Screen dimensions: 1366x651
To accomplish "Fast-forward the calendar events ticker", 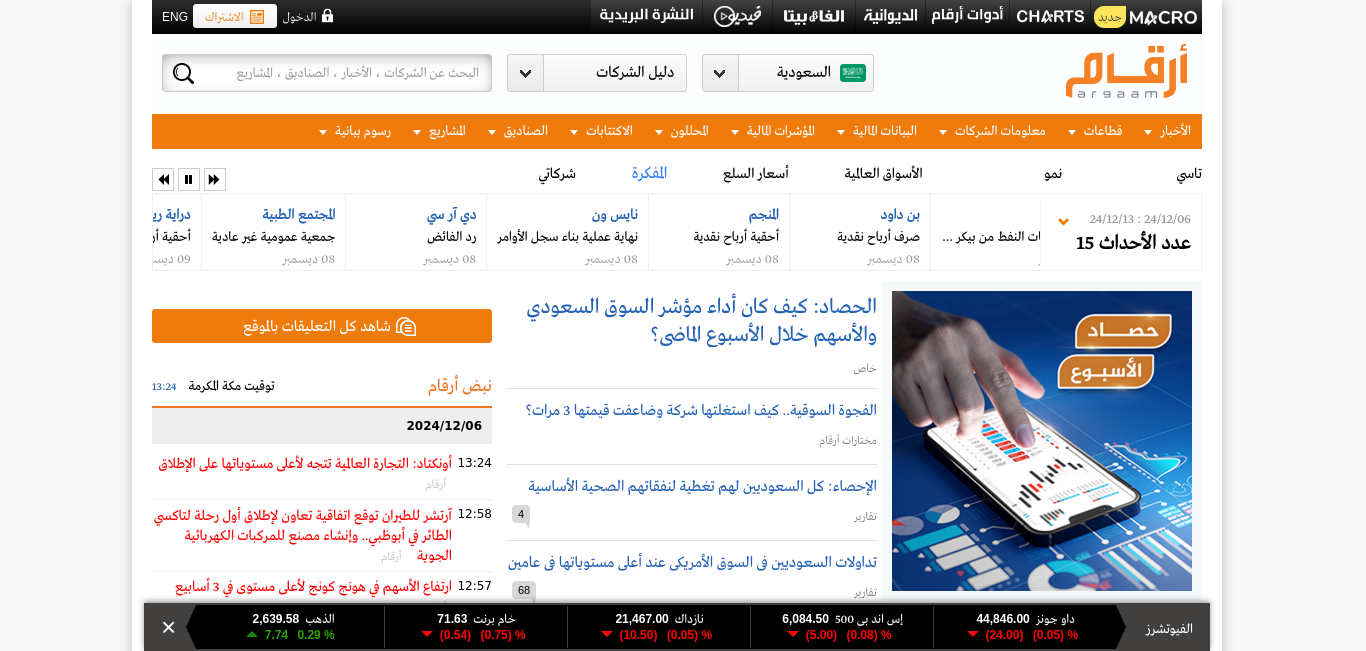I will [x=214, y=179].
